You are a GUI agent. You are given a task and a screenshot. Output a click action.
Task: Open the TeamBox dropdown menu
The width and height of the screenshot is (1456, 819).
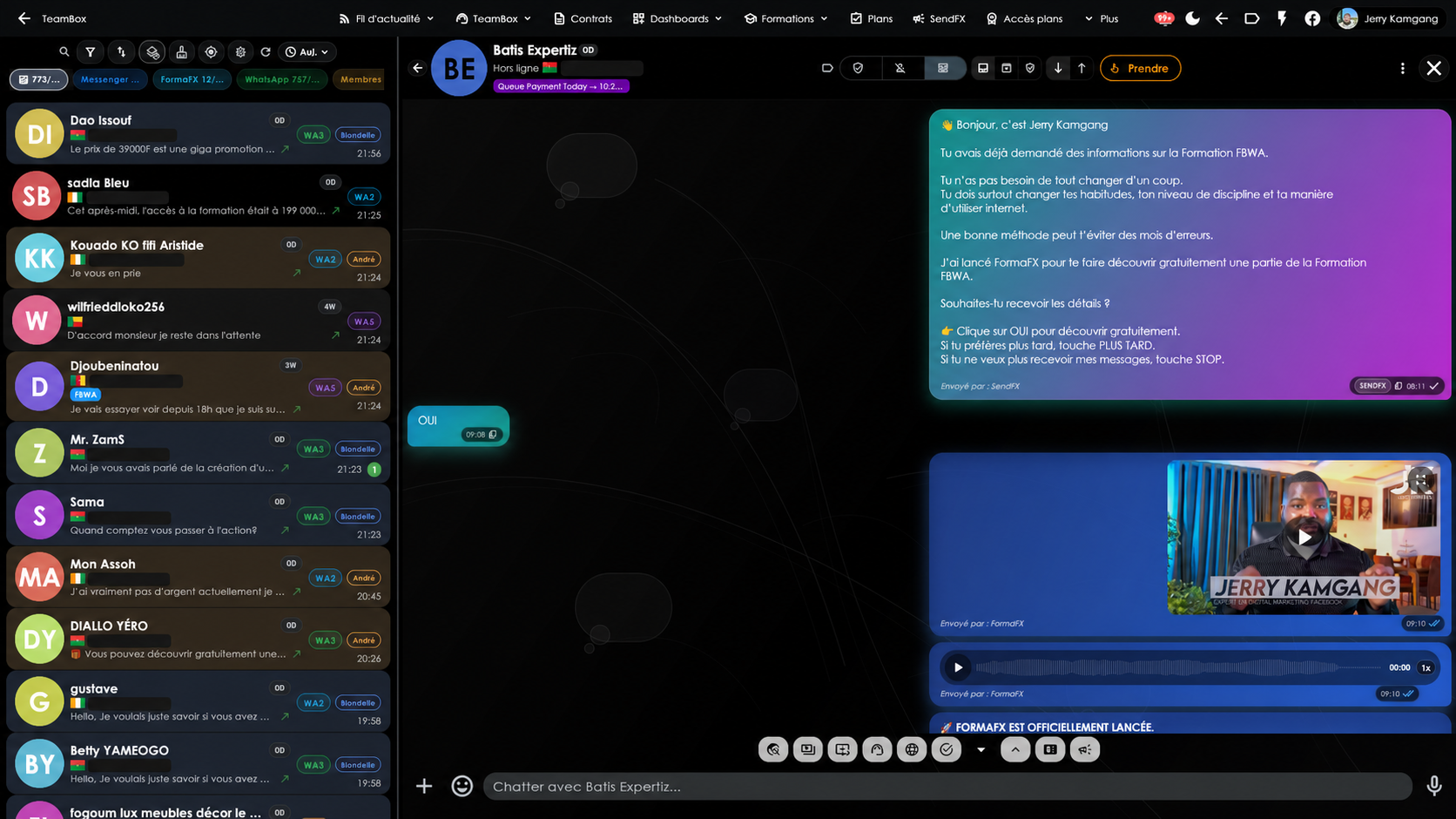pos(494,18)
